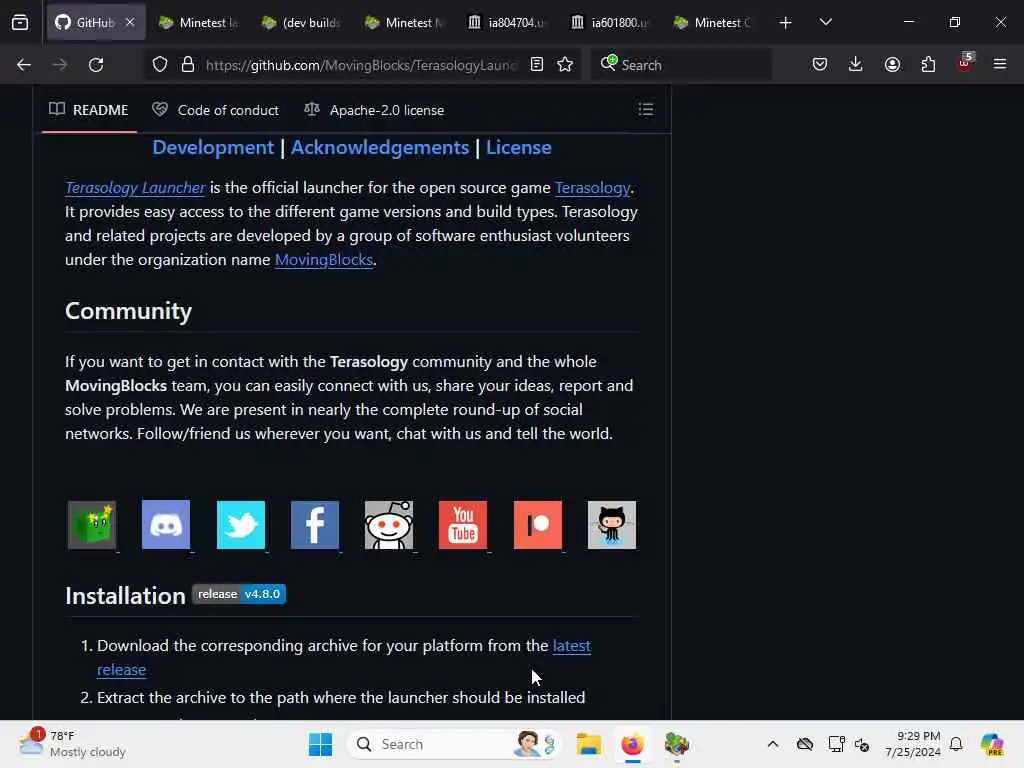Click the Windows taskbar Search box
The height and width of the screenshot is (768, 1024).
tap(455, 744)
